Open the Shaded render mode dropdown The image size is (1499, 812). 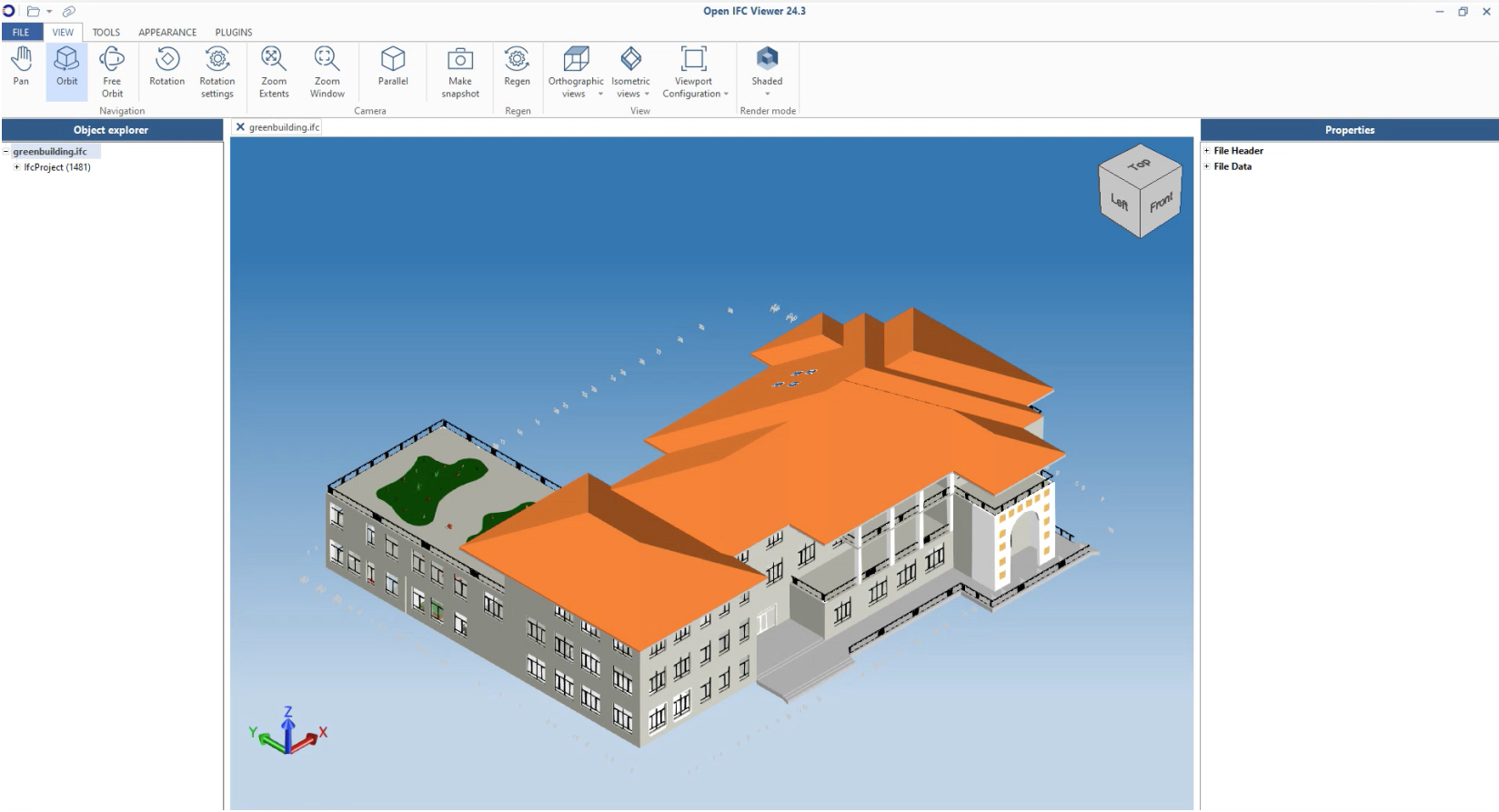tap(767, 73)
